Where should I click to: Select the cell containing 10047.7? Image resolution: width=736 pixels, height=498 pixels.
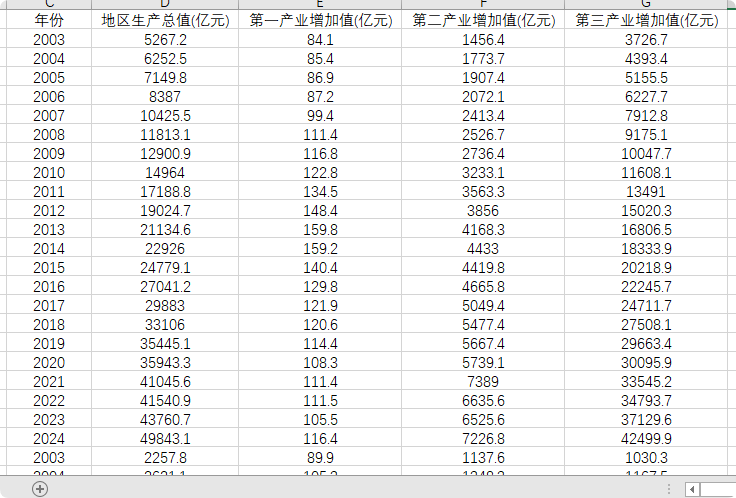pyautogui.click(x=646, y=153)
